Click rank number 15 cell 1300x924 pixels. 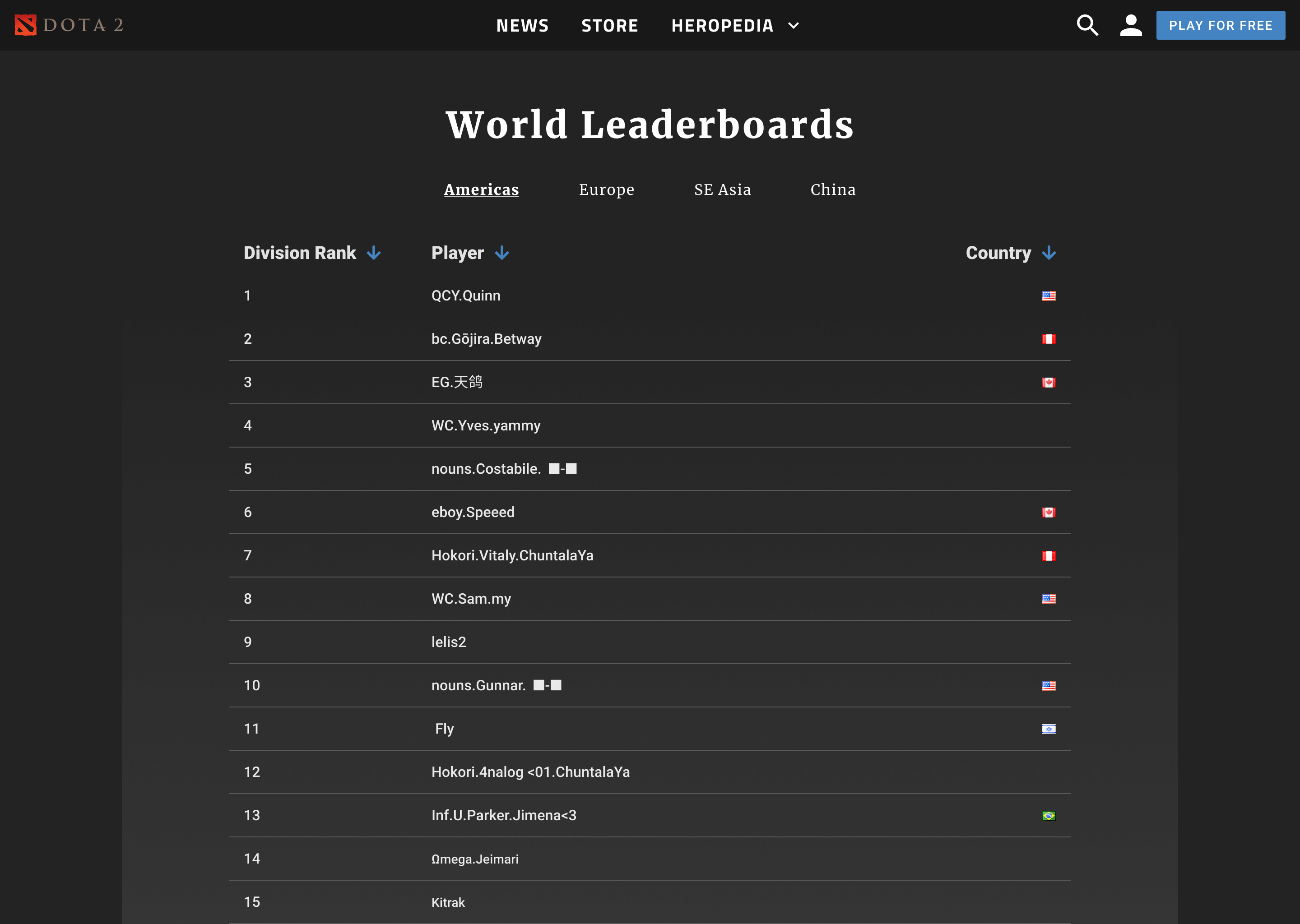pos(251,902)
